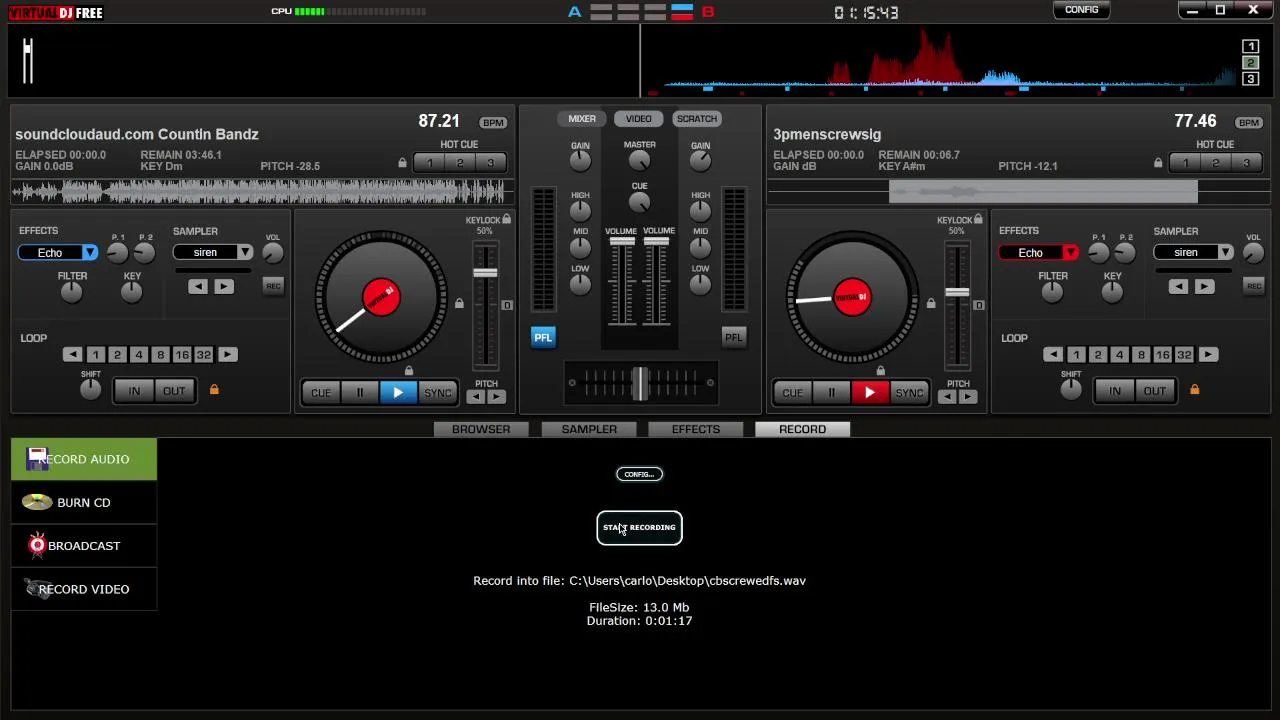Open recording Config settings

coord(639,474)
